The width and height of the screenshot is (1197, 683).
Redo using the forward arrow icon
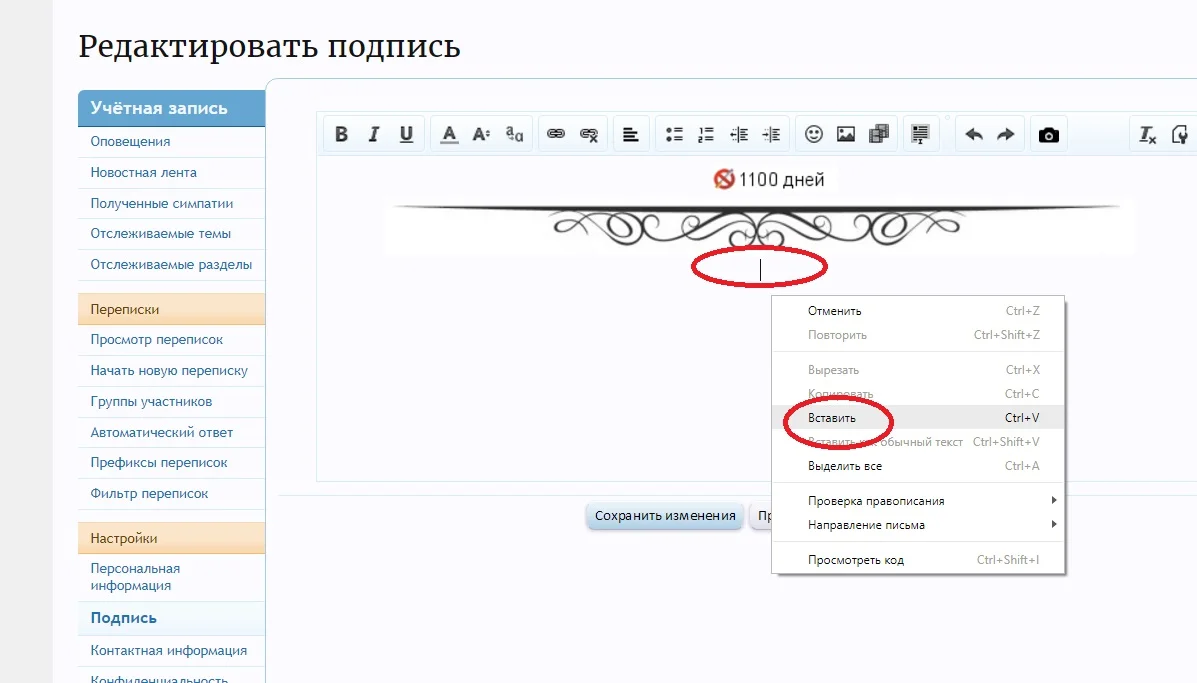coord(1006,133)
